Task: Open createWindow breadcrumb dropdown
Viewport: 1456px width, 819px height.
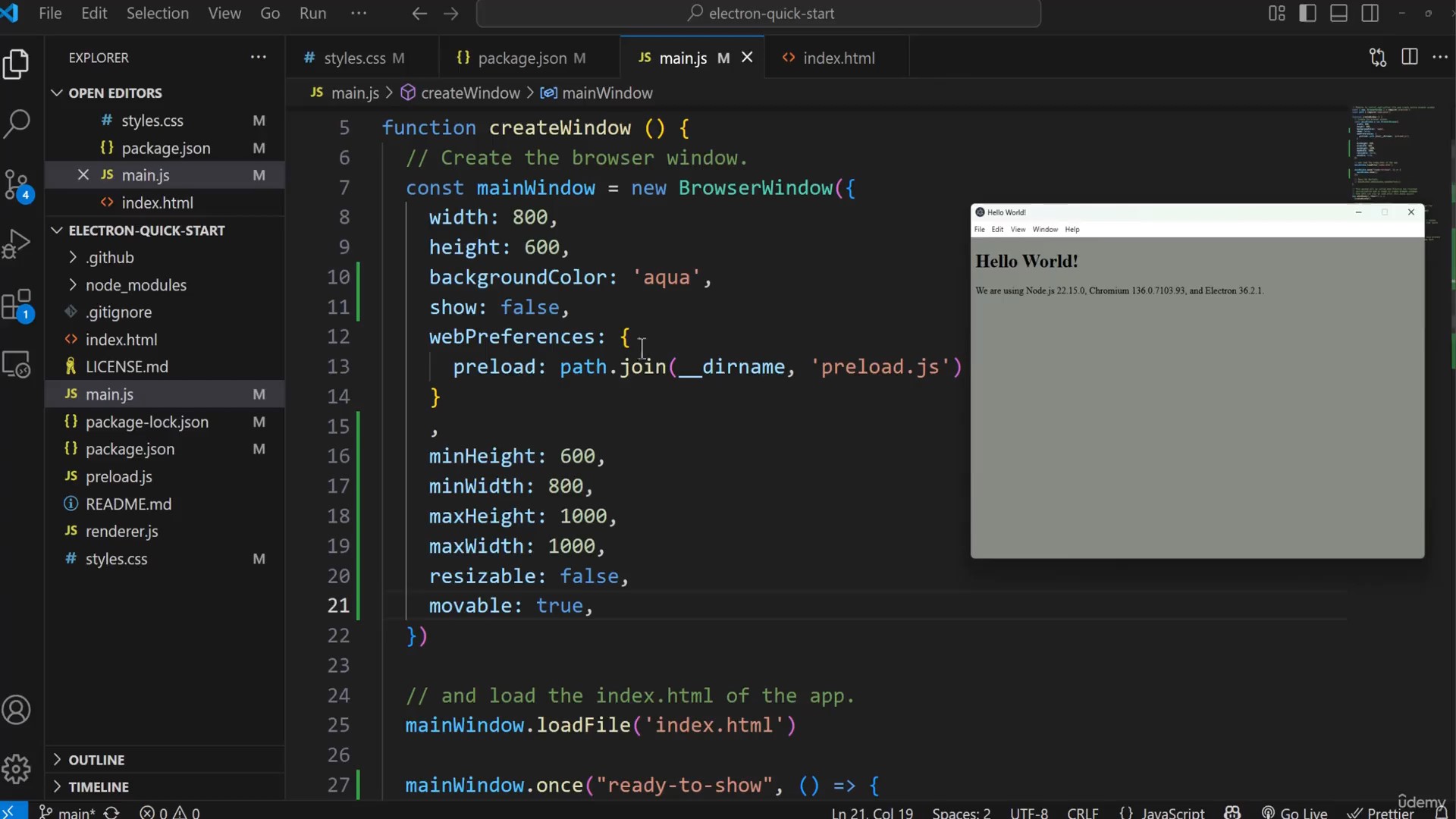Action: (460, 93)
